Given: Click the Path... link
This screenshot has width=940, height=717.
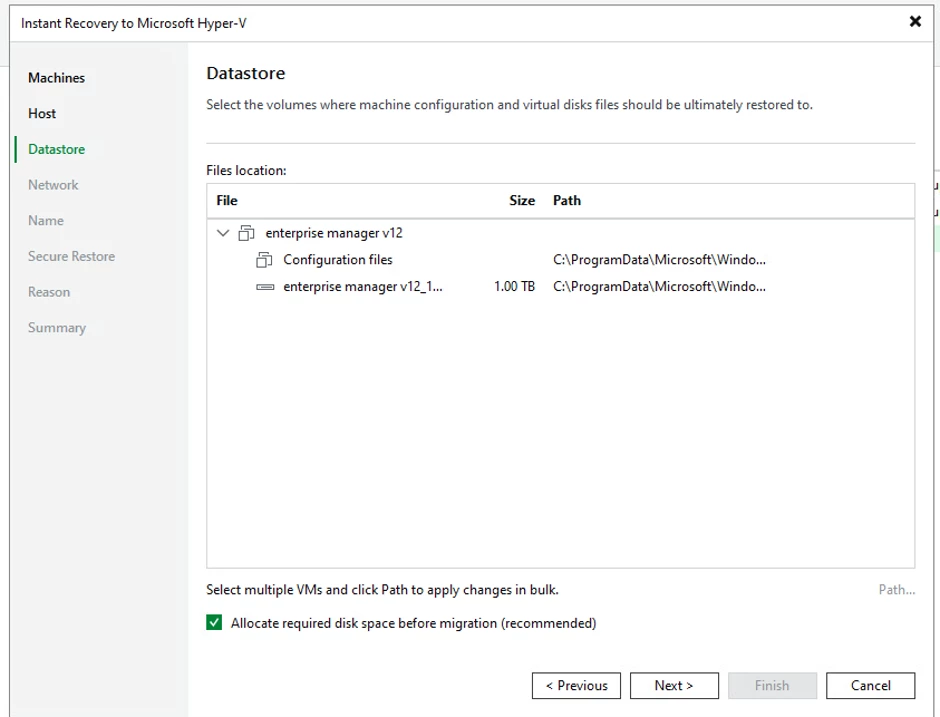Looking at the screenshot, I should pyautogui.click(x=897, y=590).
